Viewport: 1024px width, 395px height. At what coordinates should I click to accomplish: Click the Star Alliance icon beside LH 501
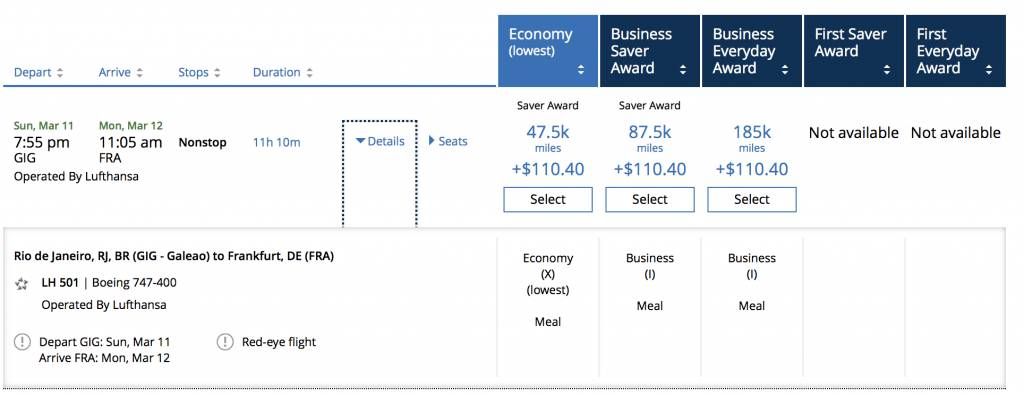coord(22,284)
